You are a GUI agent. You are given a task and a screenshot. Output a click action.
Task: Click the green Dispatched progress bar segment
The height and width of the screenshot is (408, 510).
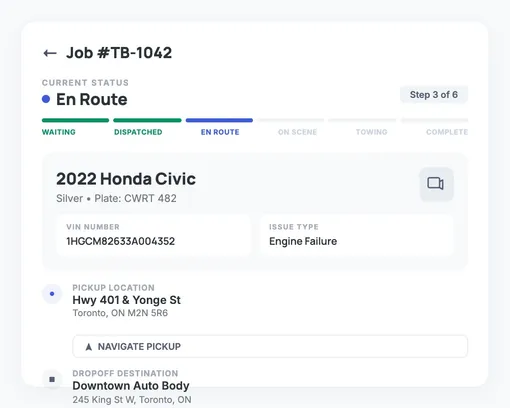click(147, 120)
